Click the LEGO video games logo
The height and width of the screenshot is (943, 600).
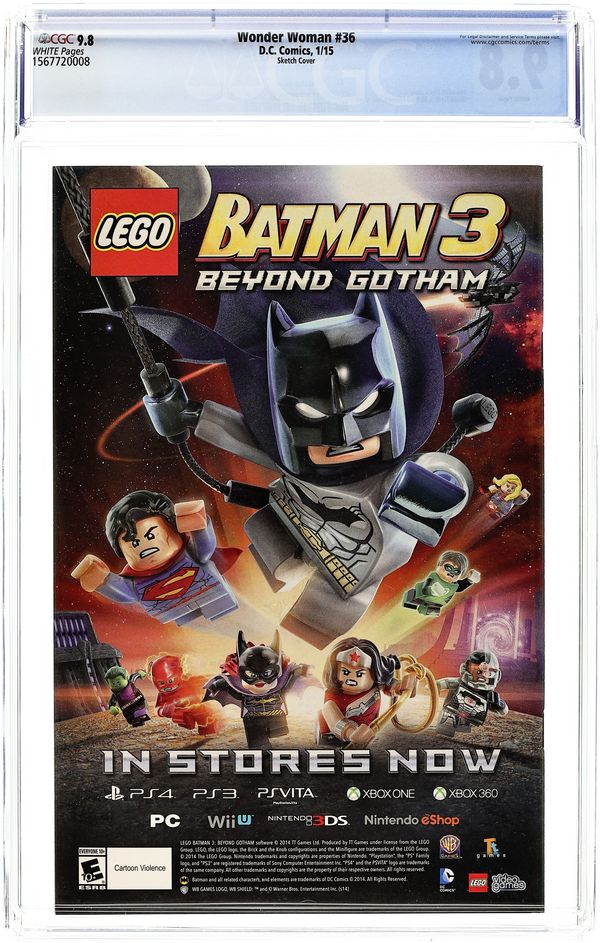497,882
